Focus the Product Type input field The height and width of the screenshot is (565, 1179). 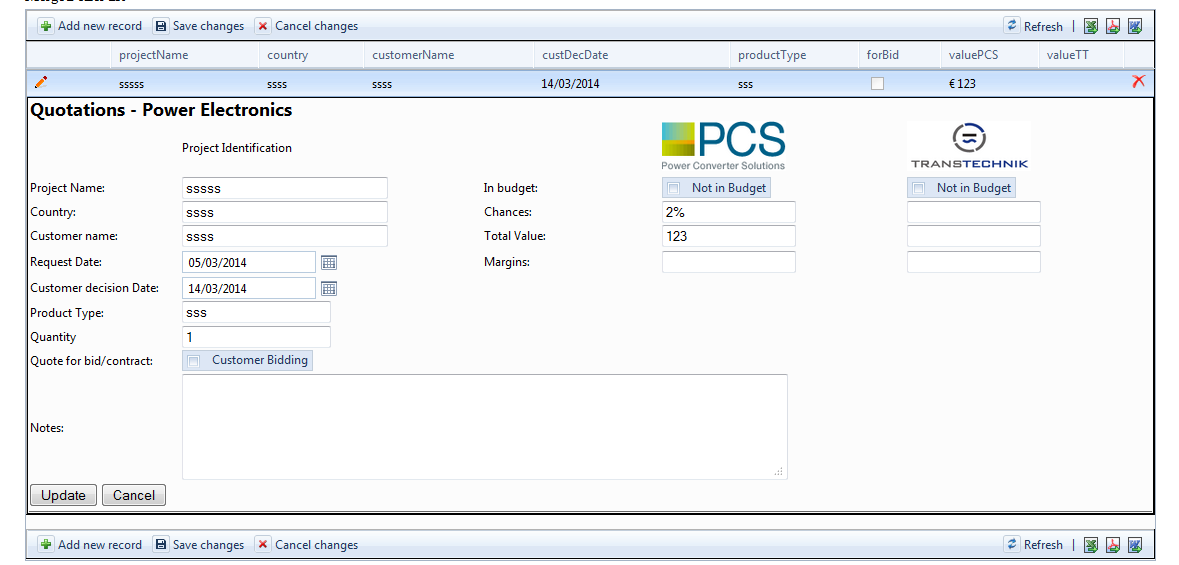tap(256, 313)
